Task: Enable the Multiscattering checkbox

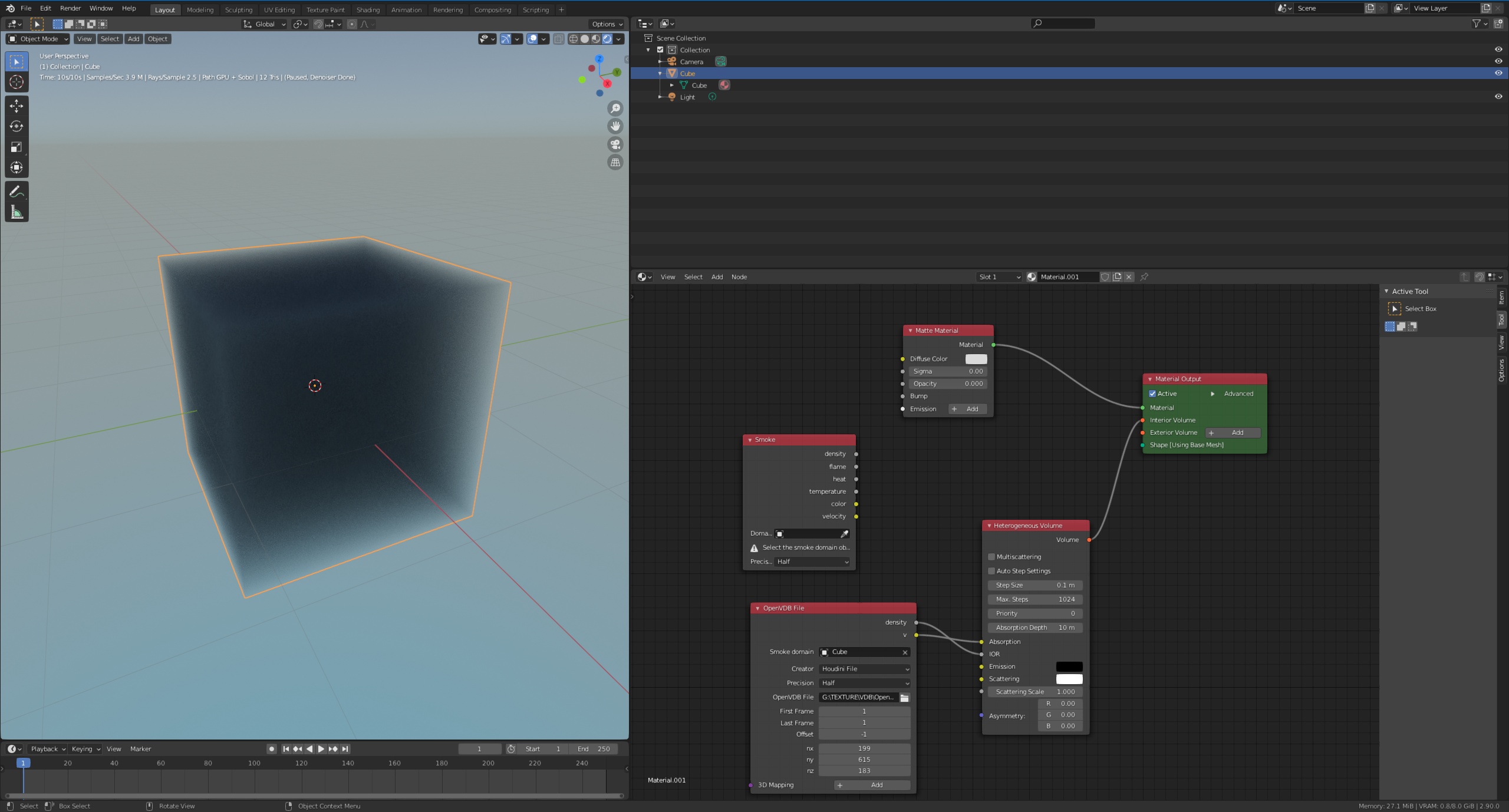Action: point(991,557)
